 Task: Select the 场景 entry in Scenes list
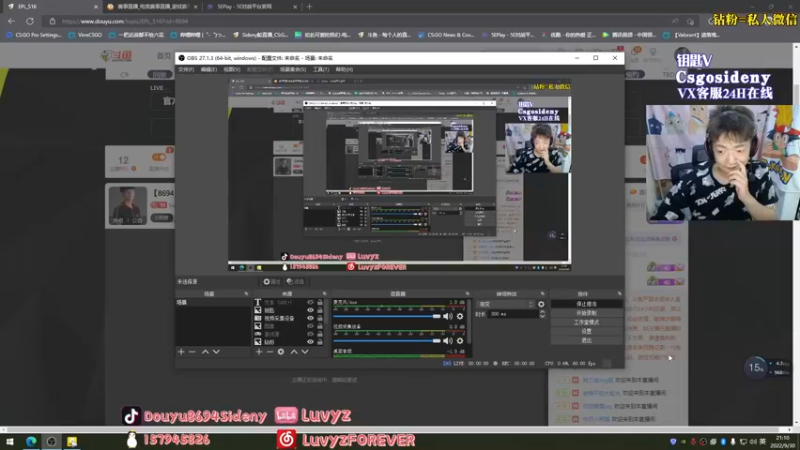coord(213,303)
